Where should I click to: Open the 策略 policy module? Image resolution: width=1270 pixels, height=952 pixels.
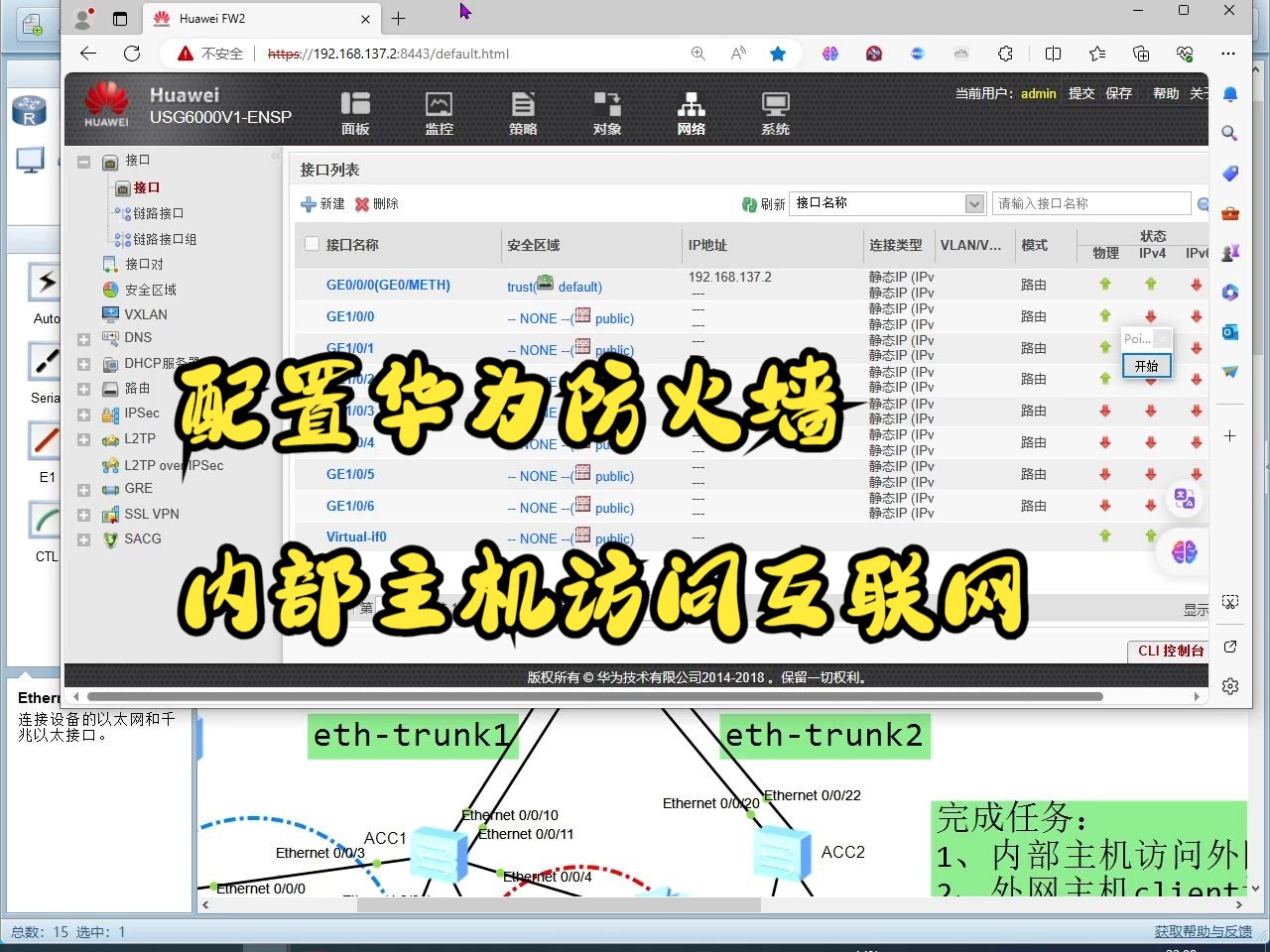tap(523, 110)
